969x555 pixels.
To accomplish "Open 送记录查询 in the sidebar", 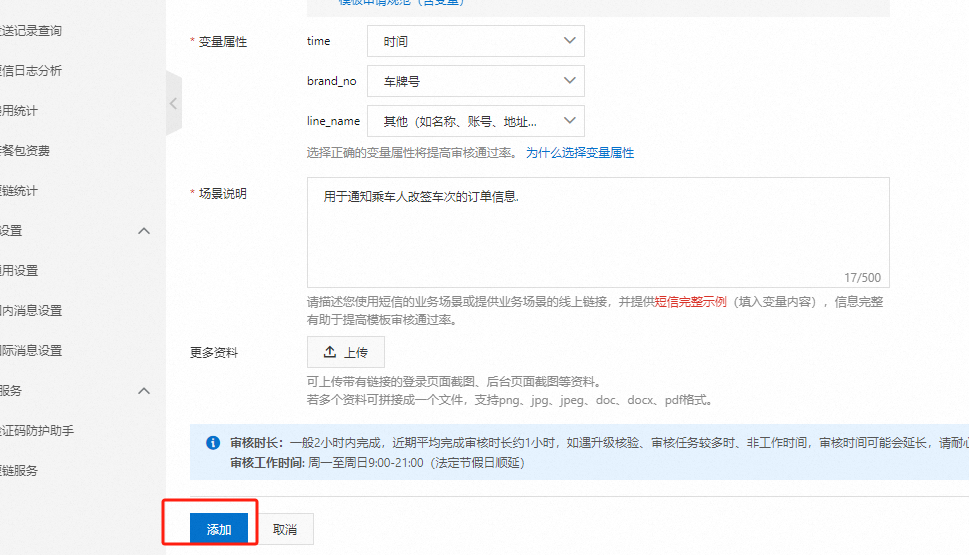I will (x=31, y=31).
